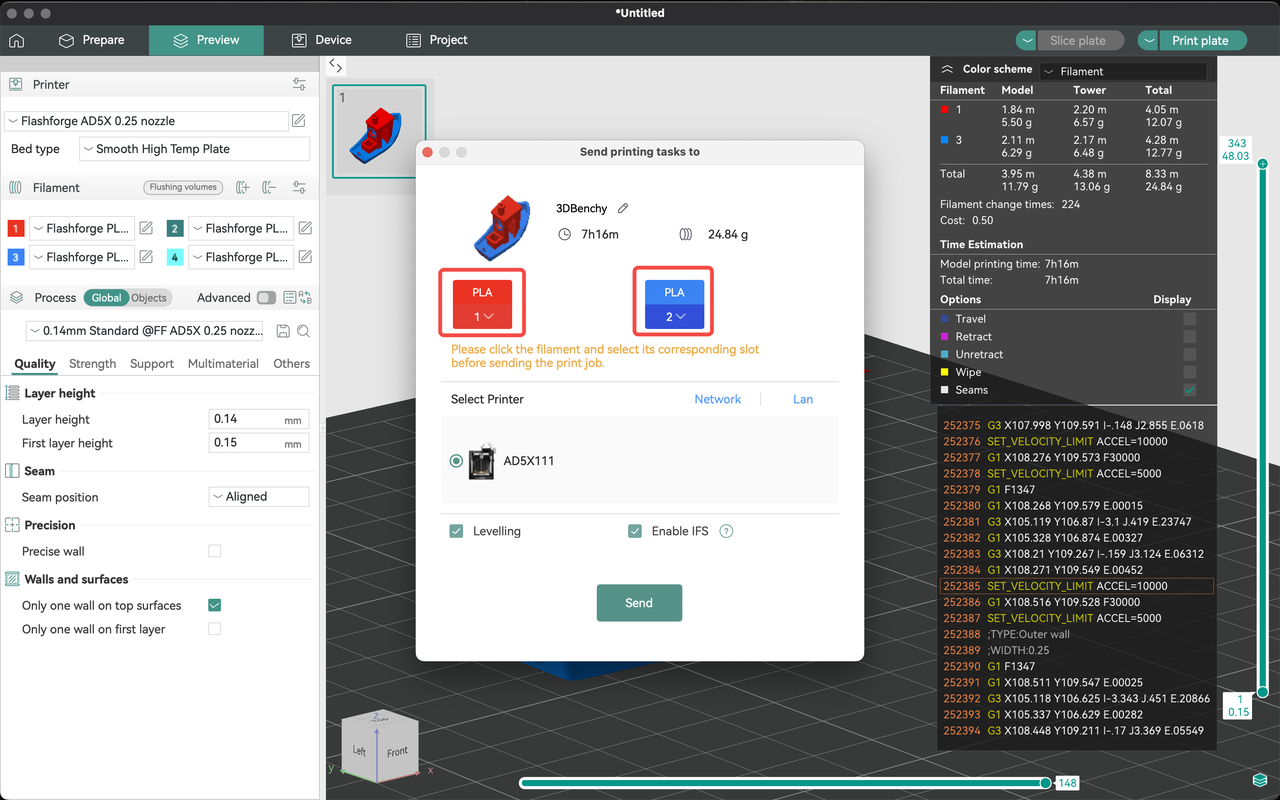Viewport: 1280px width, 800px height.
Task: Disable Seams display checkbox
Action: (x=1189, y=390)
